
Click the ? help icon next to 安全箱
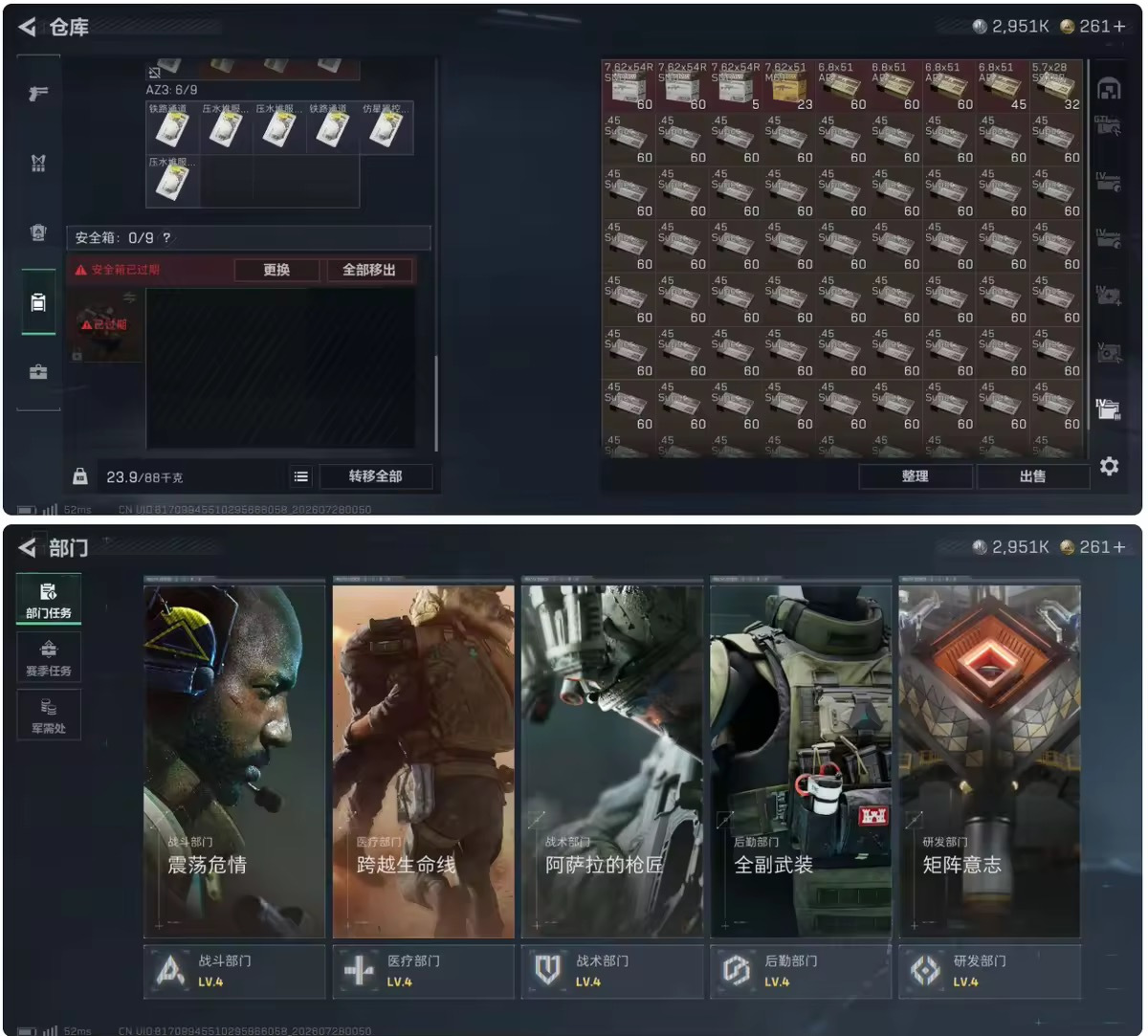point(166,238)
